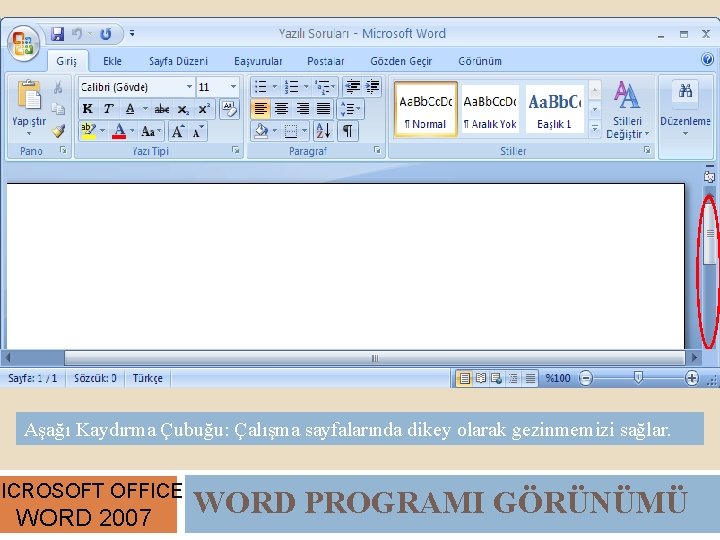Open the Pano clipboard dialog launcher
The height and width of the screenshot is (540, 720).
pyautogui.click(x=63, y=150)
